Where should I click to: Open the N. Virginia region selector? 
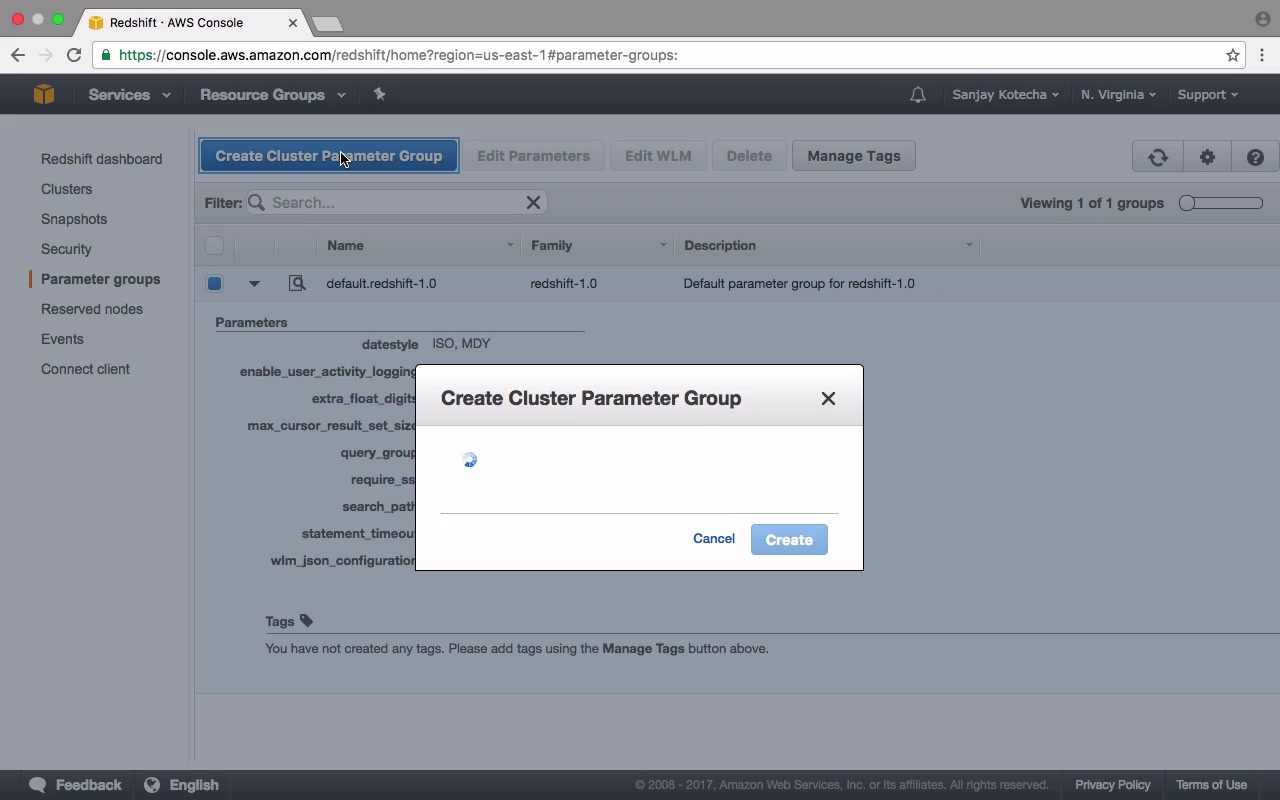tap(1118, 95)
